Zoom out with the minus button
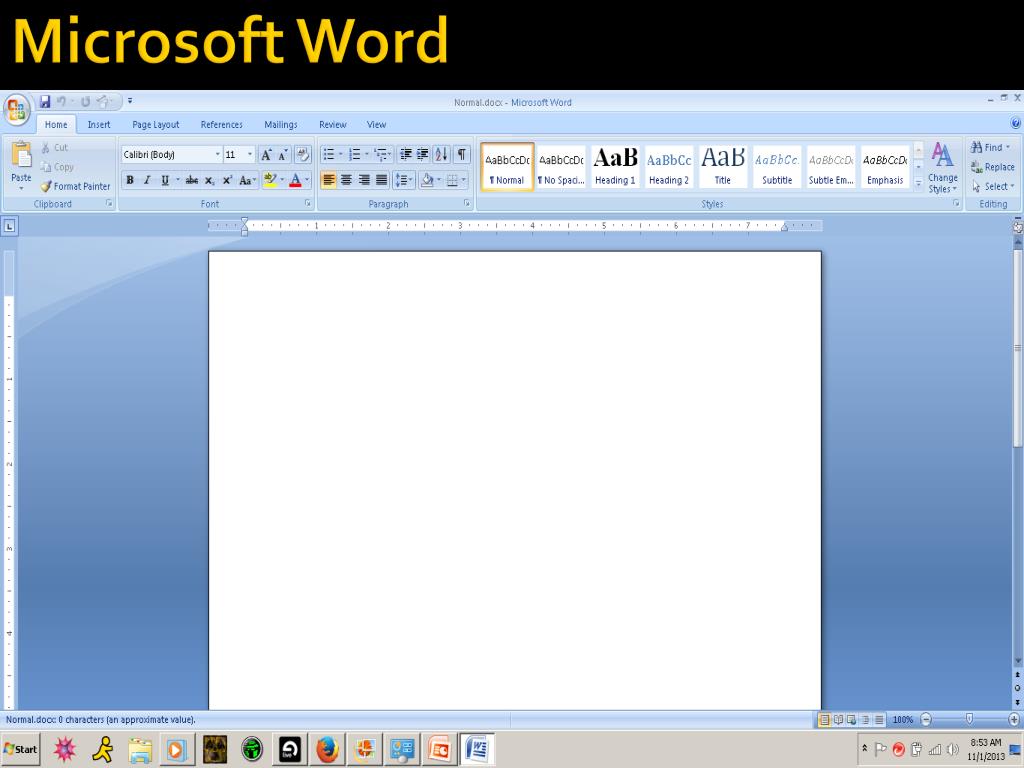1024x768 pixels. 925,720
